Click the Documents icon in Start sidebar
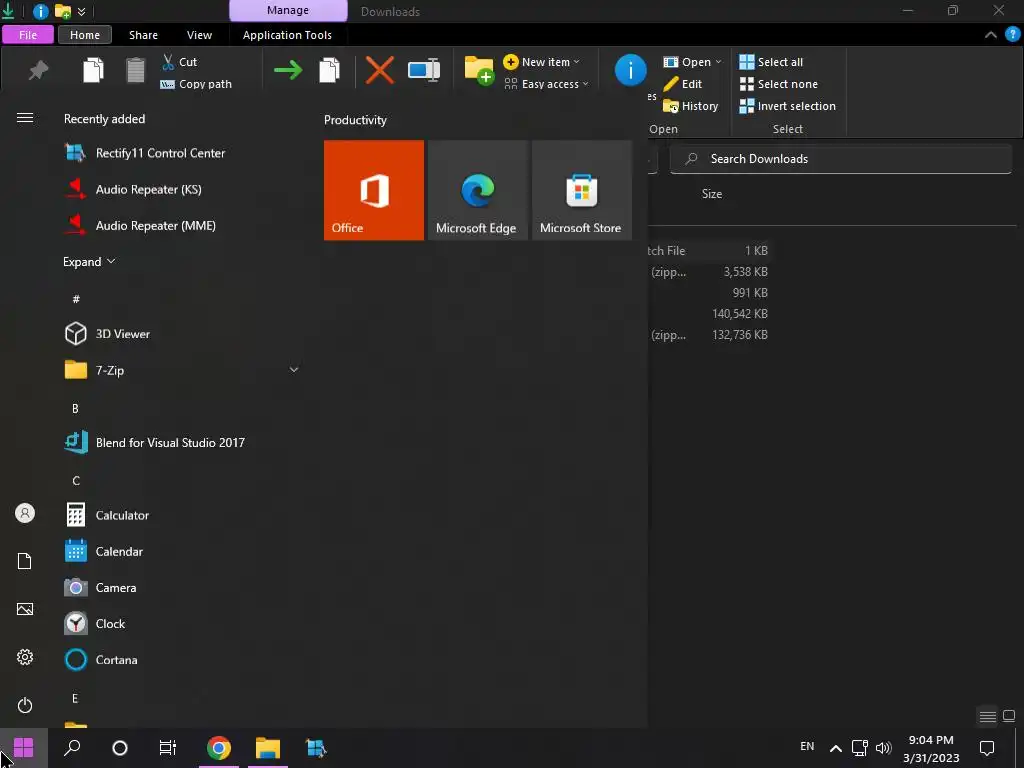The width and height of the screenshot is (1024, 768). point(25,561)
